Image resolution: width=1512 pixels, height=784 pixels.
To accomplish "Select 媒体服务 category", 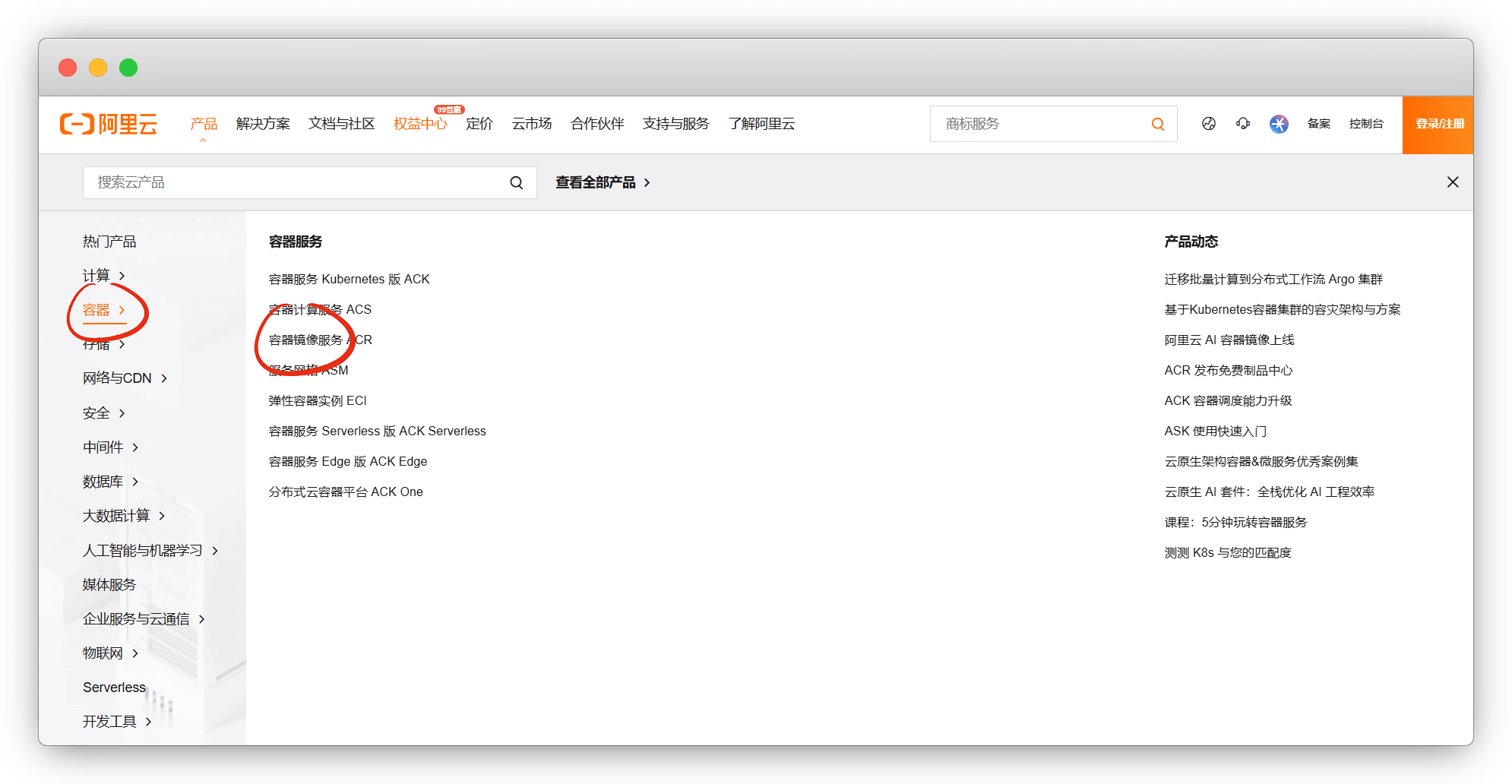I will (x=109, y=585).
